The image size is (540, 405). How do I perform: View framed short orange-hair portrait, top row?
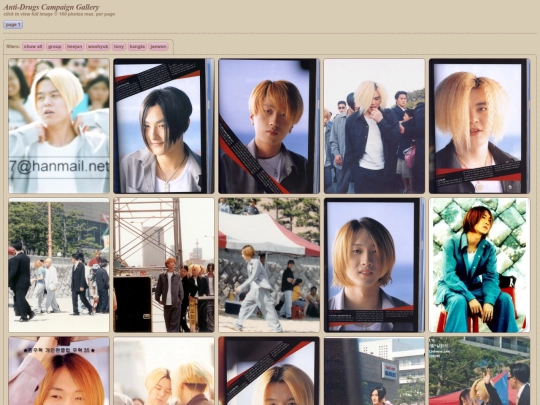pos(269,126)
